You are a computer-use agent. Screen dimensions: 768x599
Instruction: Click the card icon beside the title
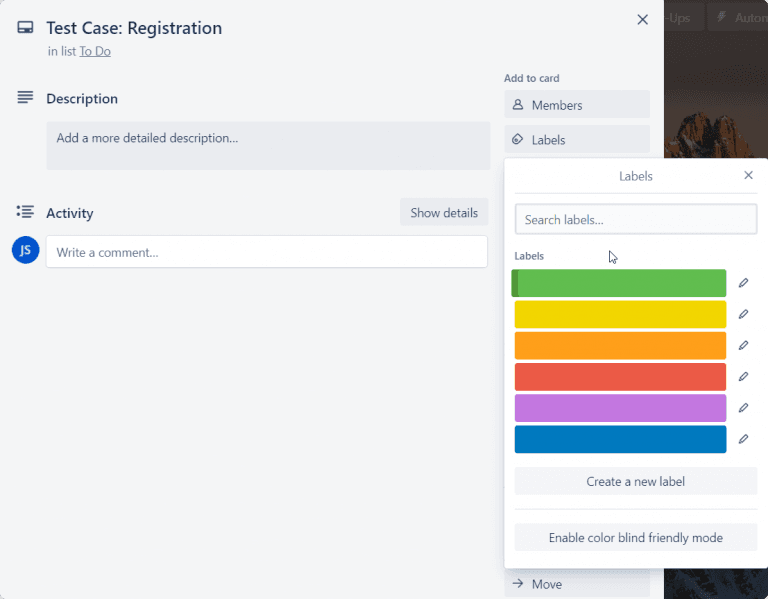[x=25, y=27]
